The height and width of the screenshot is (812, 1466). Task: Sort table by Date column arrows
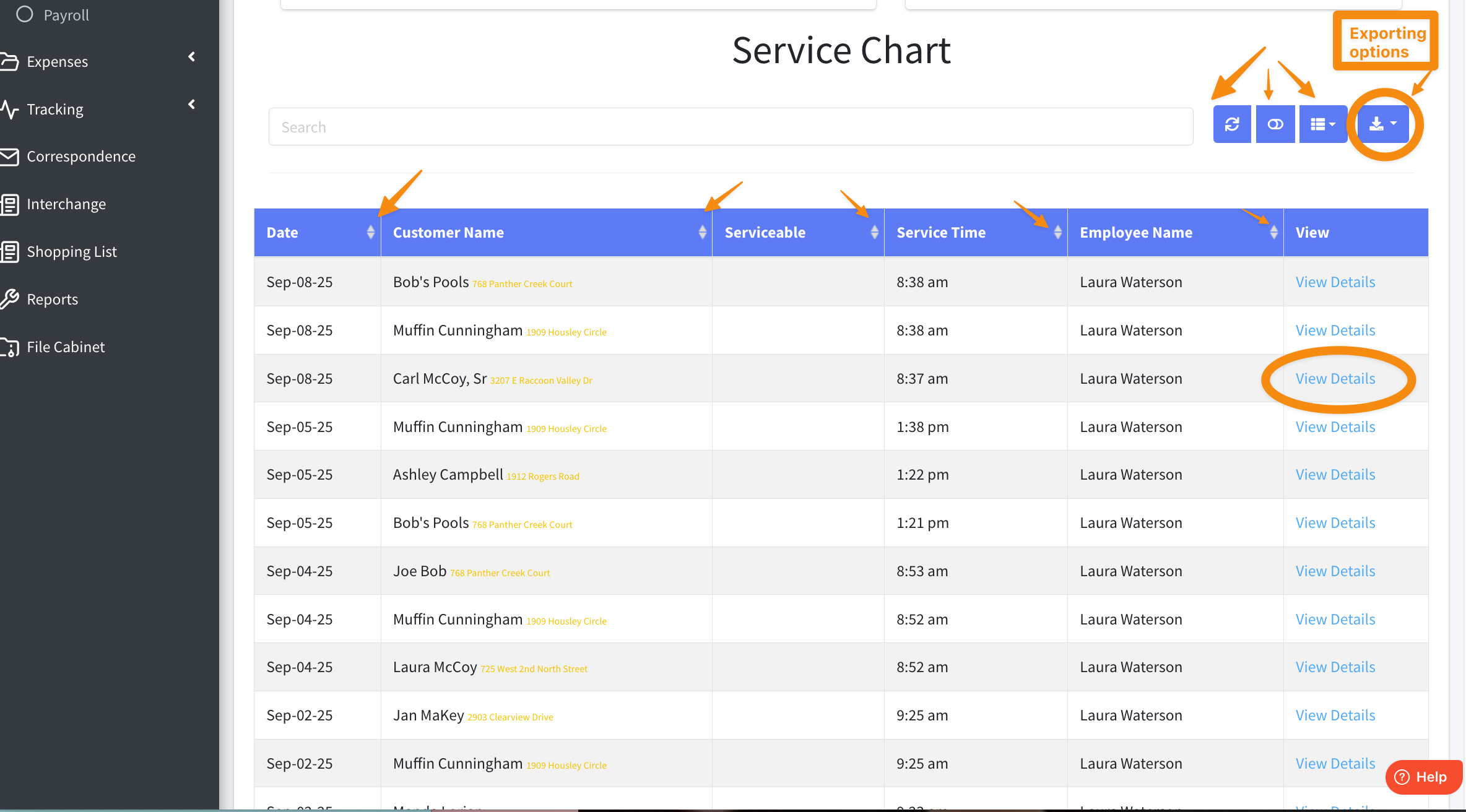pos(370,232)
